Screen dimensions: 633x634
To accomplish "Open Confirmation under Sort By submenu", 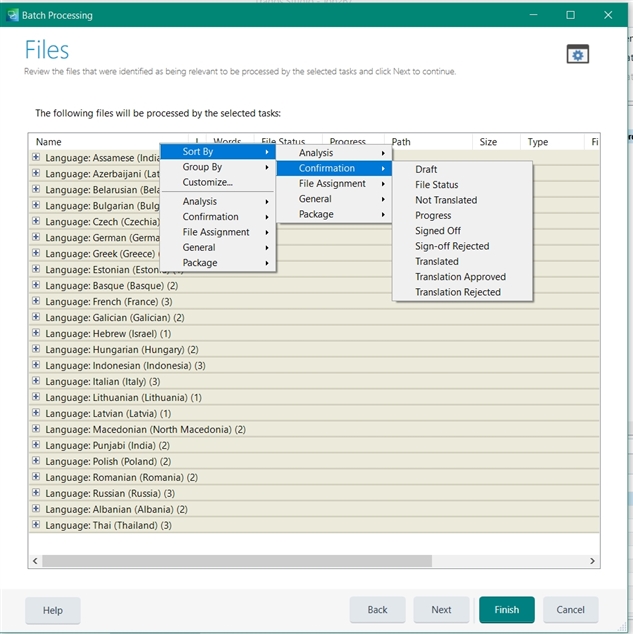I will click(334, 168).
